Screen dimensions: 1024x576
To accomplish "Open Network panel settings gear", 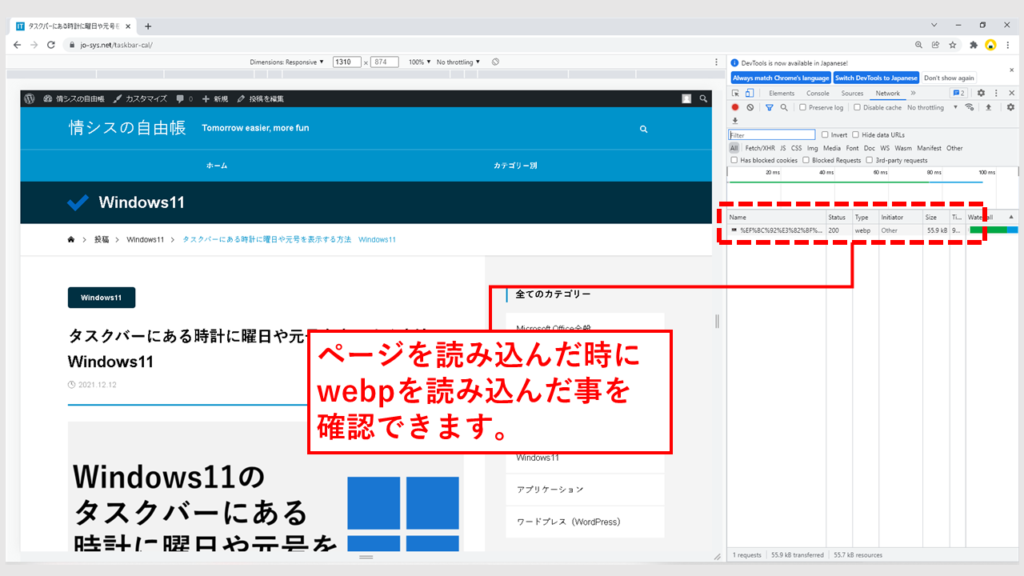I will [x=1010, y=108].
